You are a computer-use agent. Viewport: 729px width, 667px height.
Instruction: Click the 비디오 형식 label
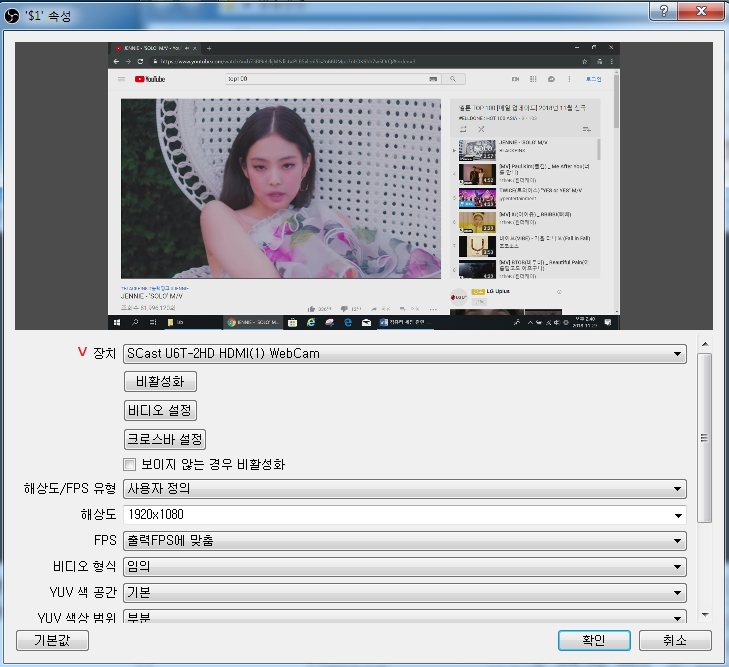point(84,567)
